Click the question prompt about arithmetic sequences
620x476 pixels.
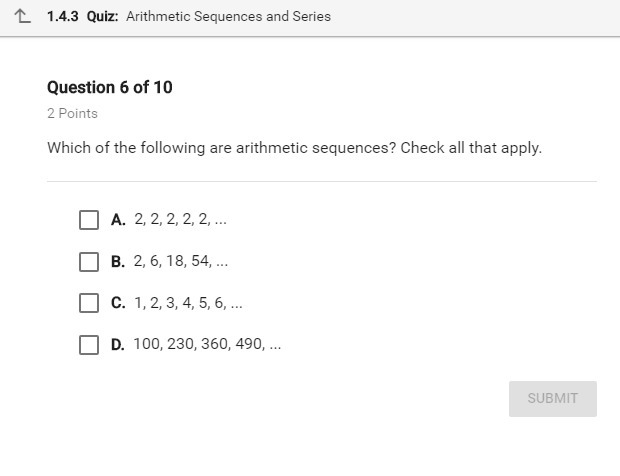[x=294, y=148]
